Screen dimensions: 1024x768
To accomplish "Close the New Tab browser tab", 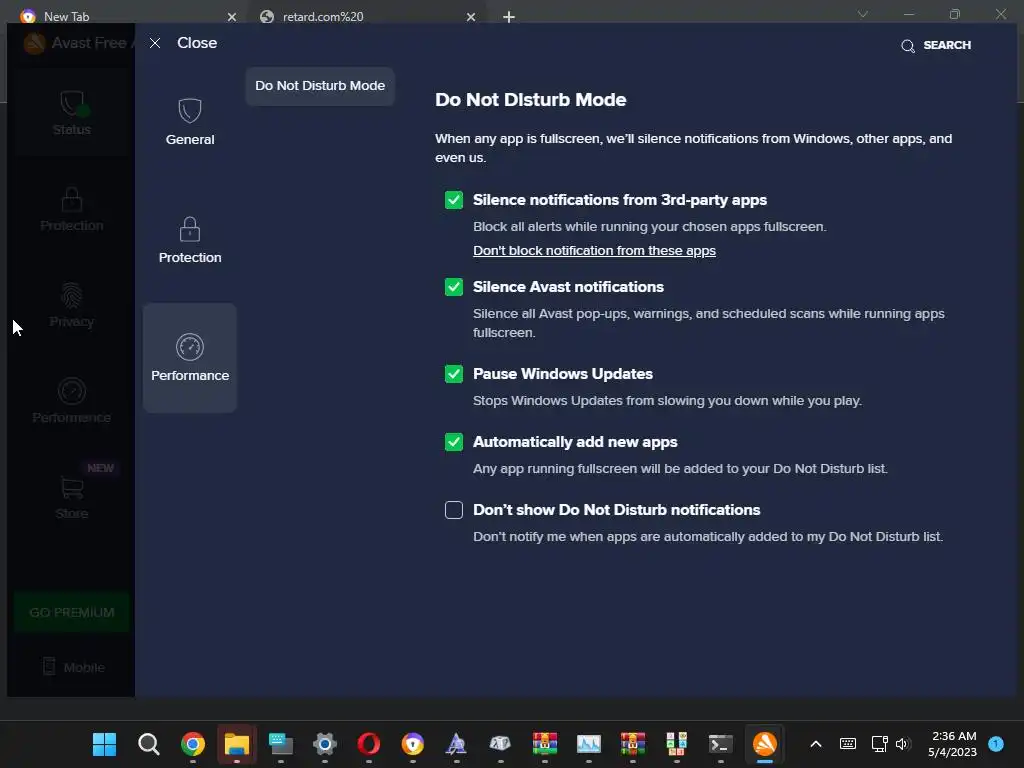I will (232, 17).
